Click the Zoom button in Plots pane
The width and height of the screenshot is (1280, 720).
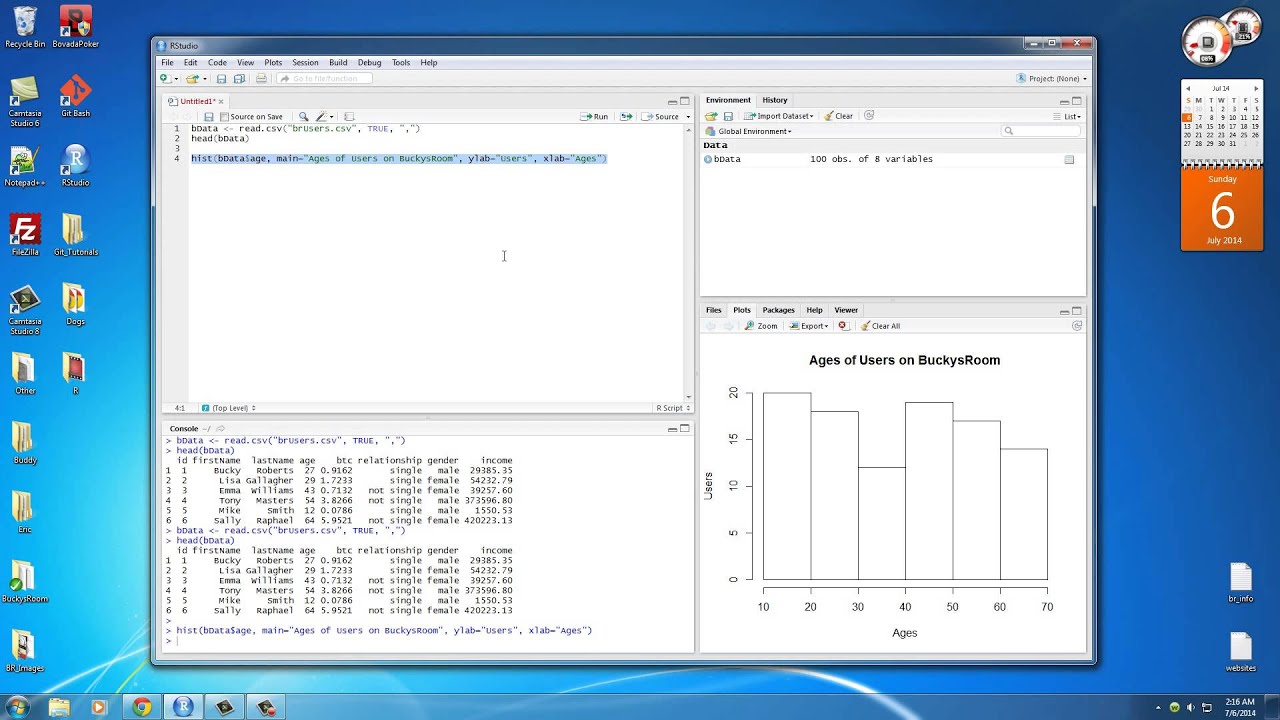point(761,326)
